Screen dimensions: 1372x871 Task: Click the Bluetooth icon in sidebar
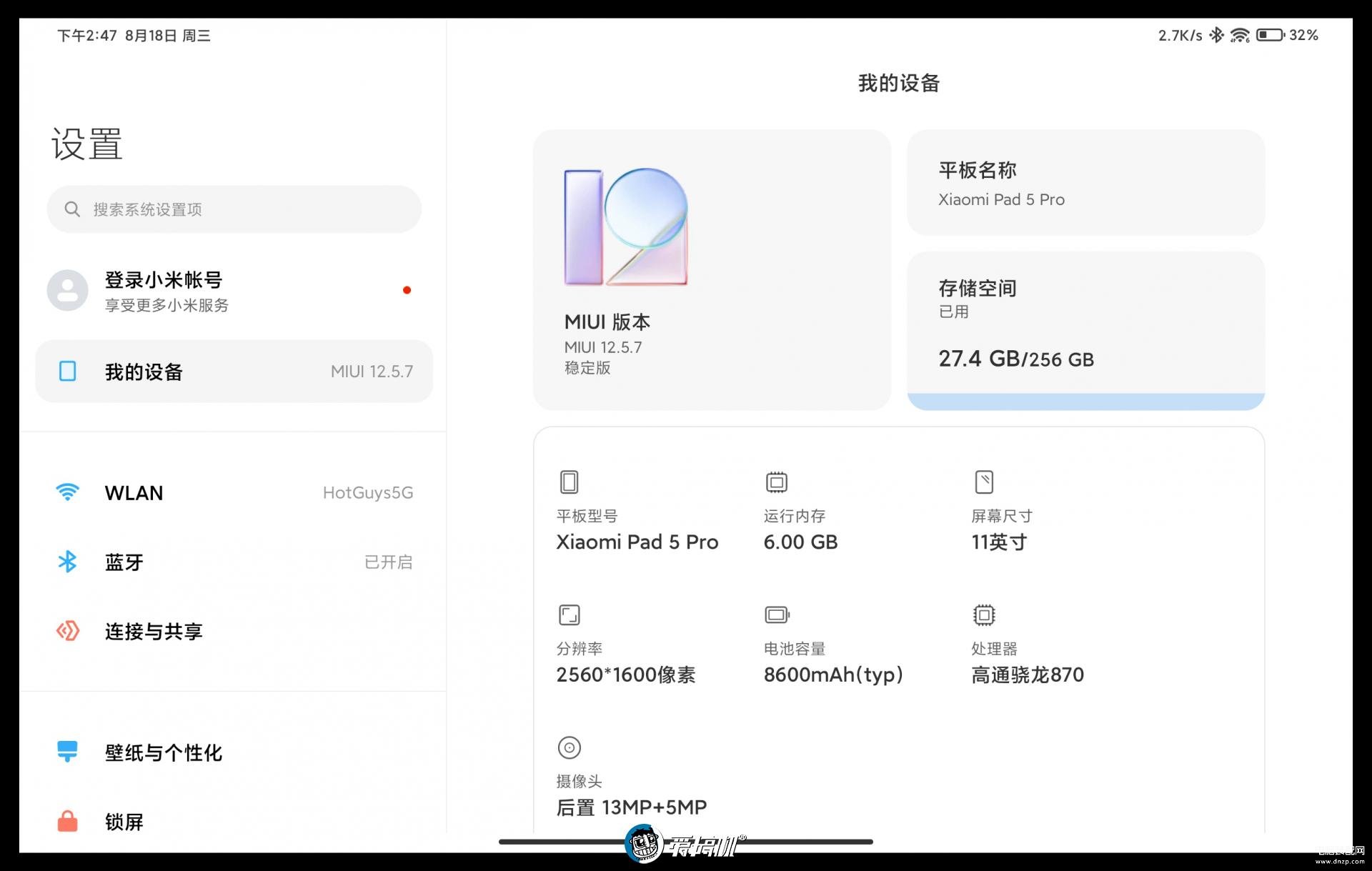tap(68, 562)
